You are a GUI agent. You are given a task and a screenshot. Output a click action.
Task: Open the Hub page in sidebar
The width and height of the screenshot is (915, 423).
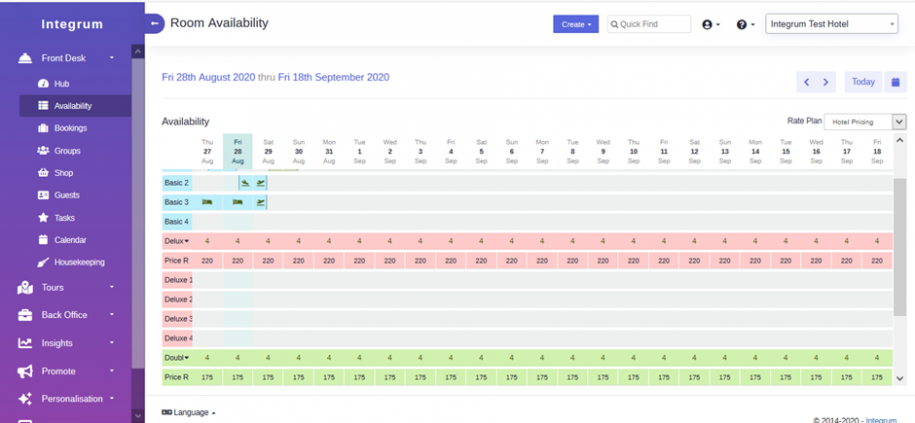(61, 83)
